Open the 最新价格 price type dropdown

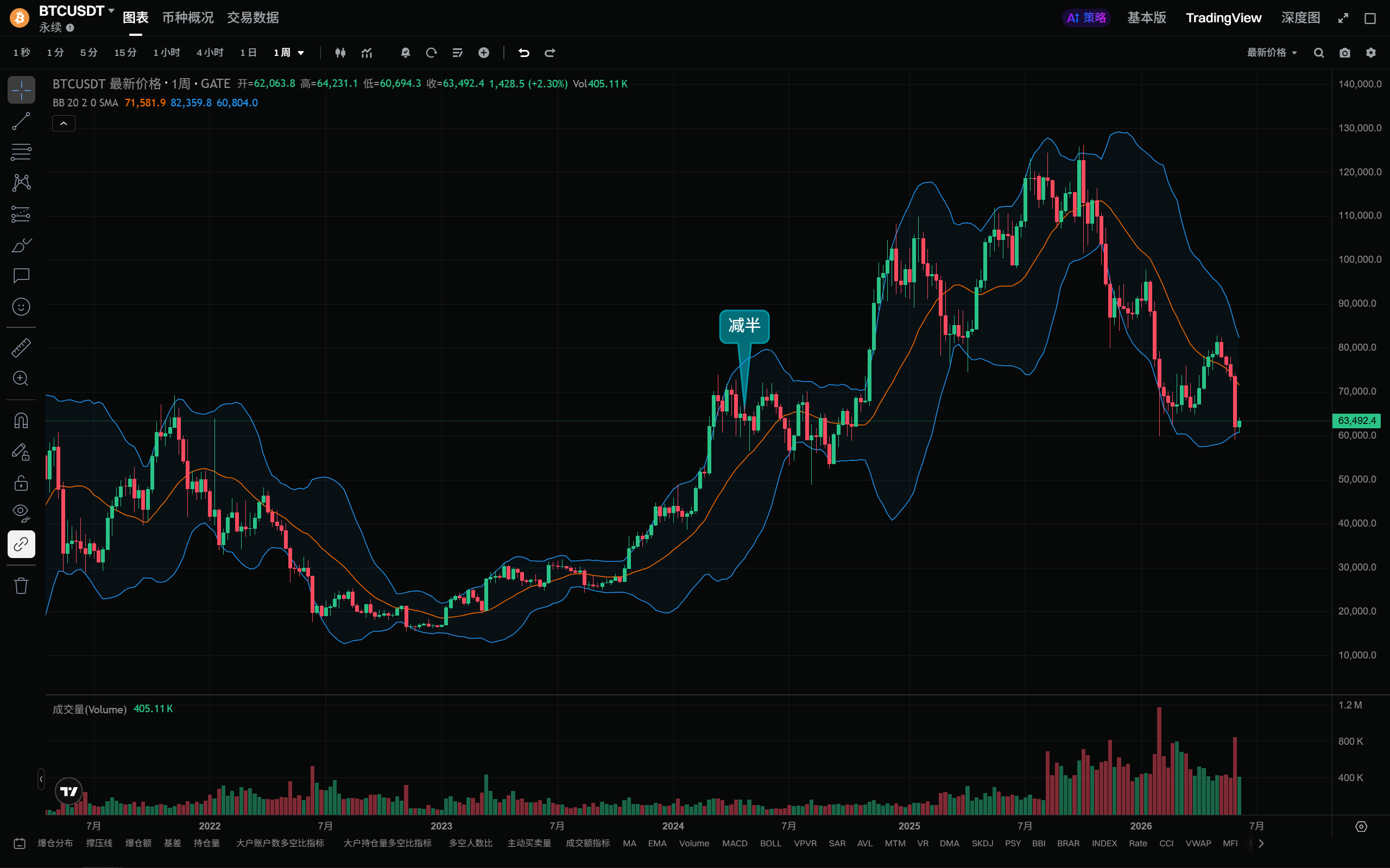(1272, 53)
